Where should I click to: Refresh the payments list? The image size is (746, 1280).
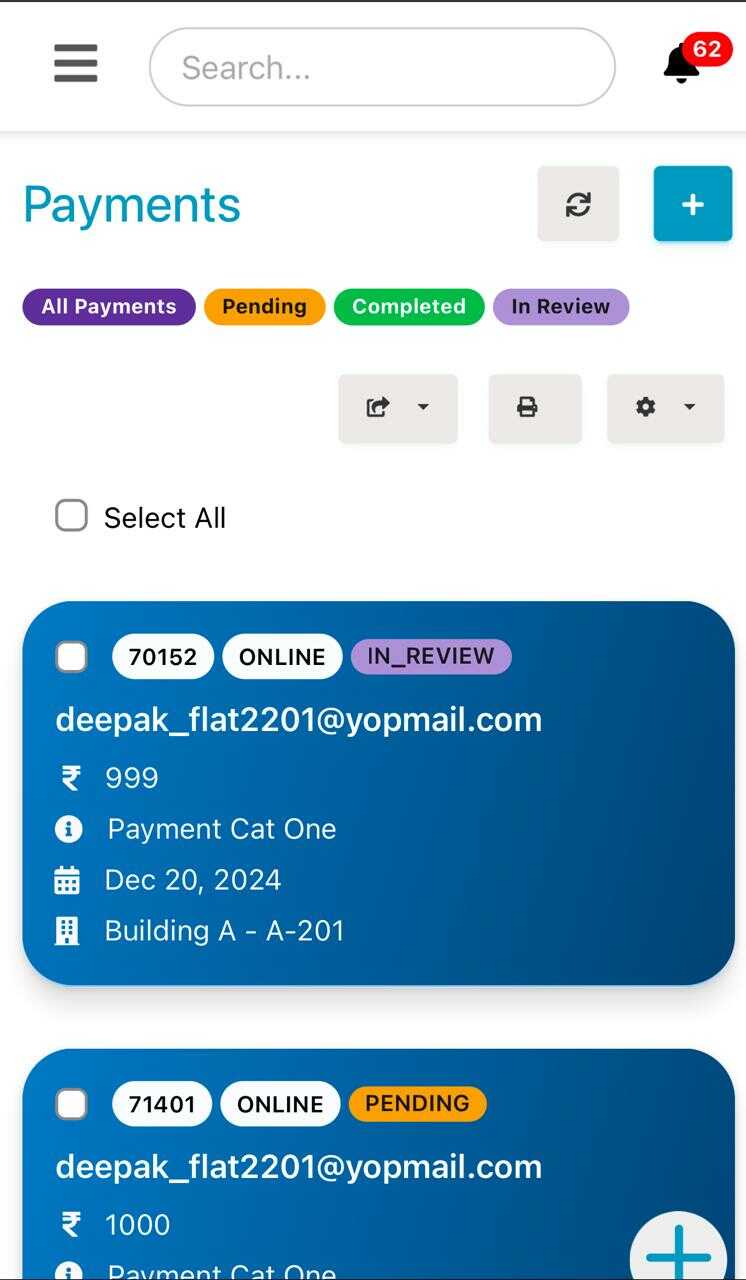(578, 204)
